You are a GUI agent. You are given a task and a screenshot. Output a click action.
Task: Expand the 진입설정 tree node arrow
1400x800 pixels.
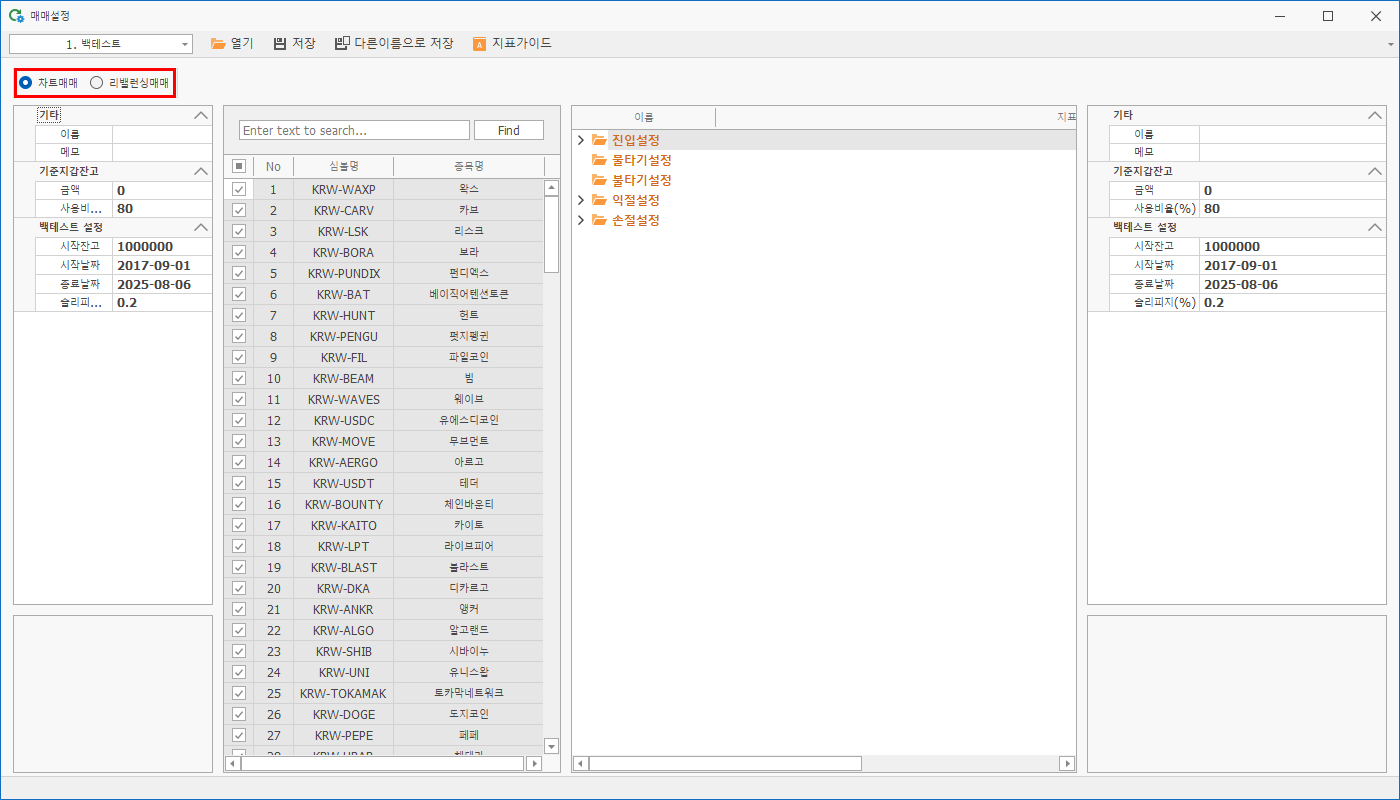581,140
